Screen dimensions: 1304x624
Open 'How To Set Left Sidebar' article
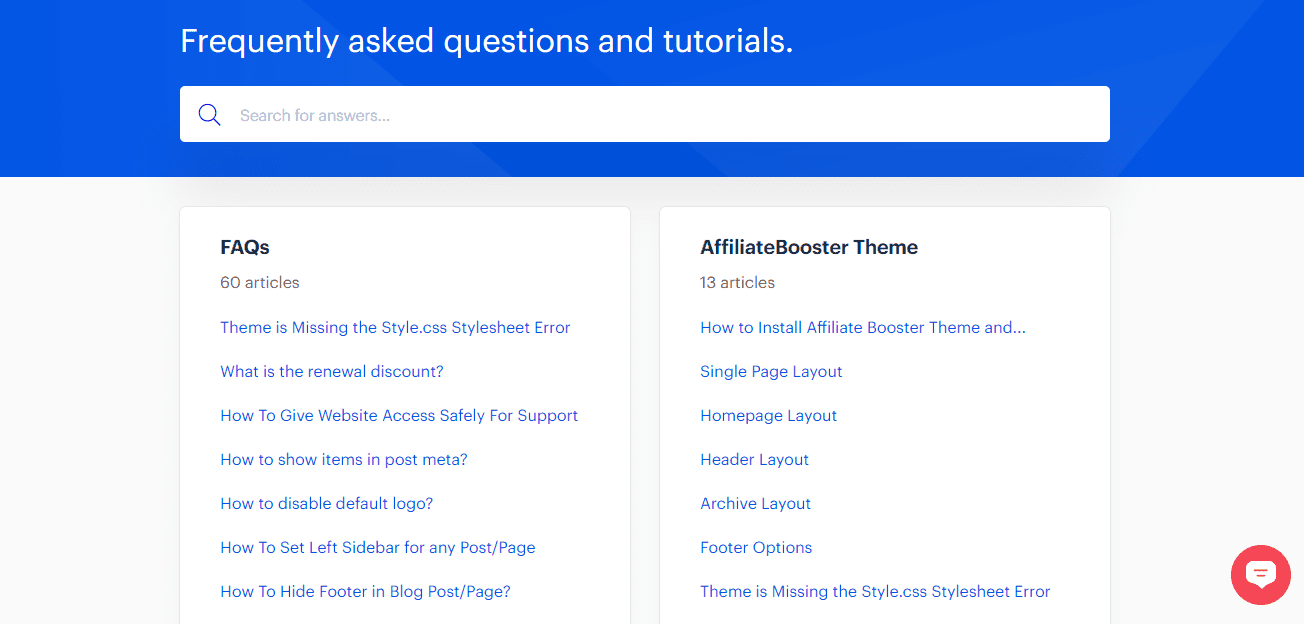click(378, 548)
